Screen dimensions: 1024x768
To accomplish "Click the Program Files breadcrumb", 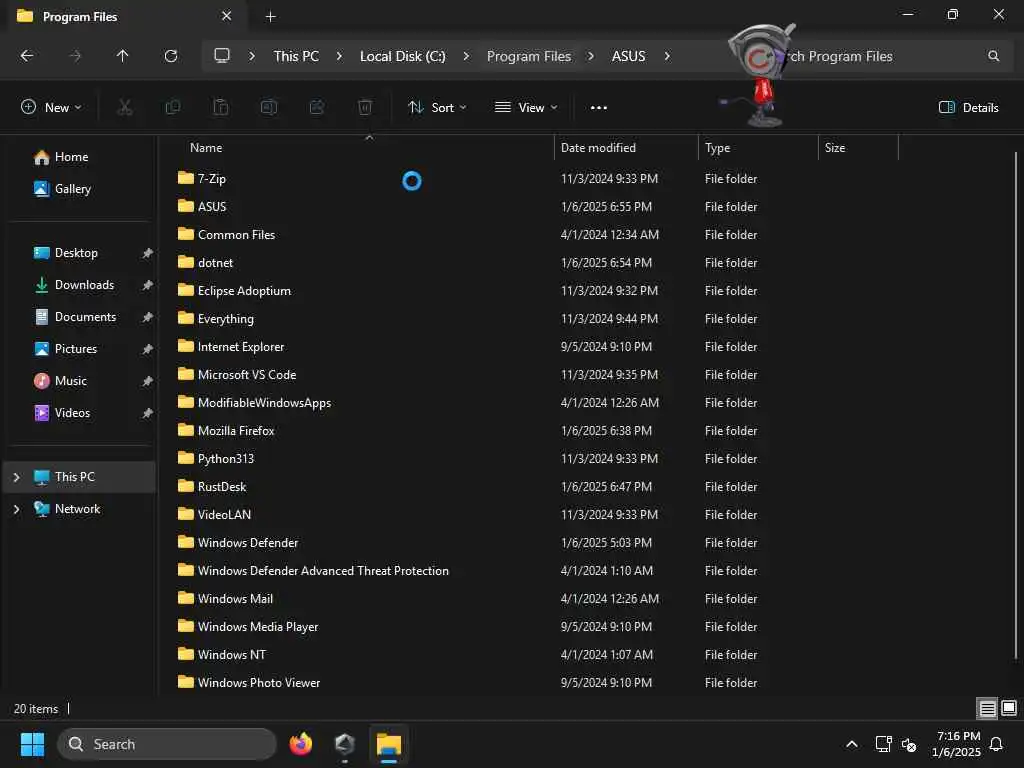I will coord(528,56).
